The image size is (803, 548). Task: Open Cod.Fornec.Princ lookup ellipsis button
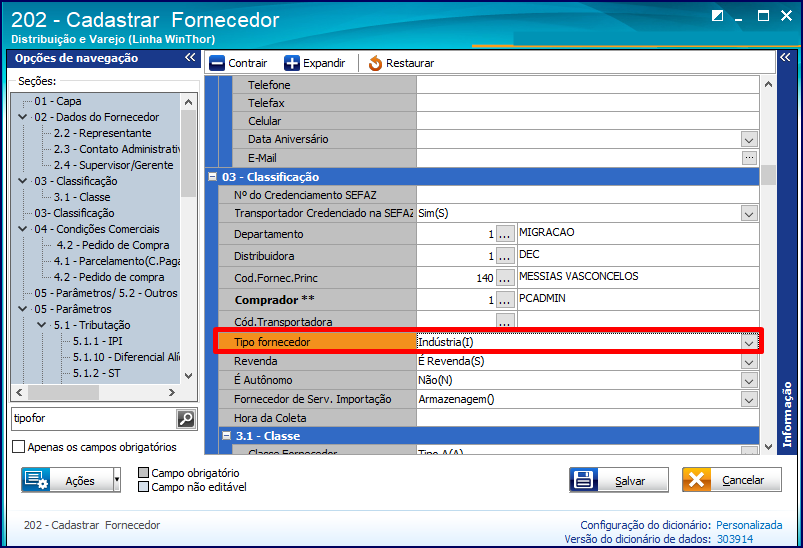pyautogui.click(x=505, y=278)
